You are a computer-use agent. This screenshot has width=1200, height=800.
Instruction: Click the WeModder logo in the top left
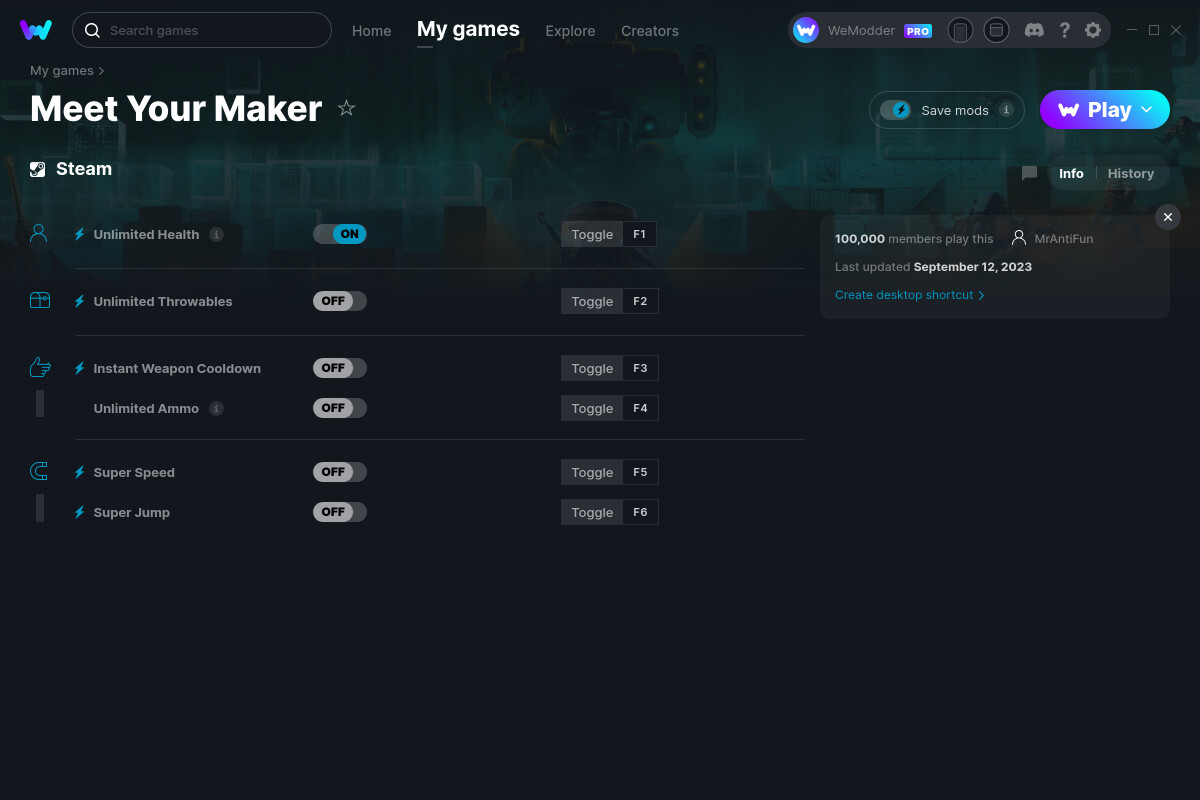(x=36, y=30)
